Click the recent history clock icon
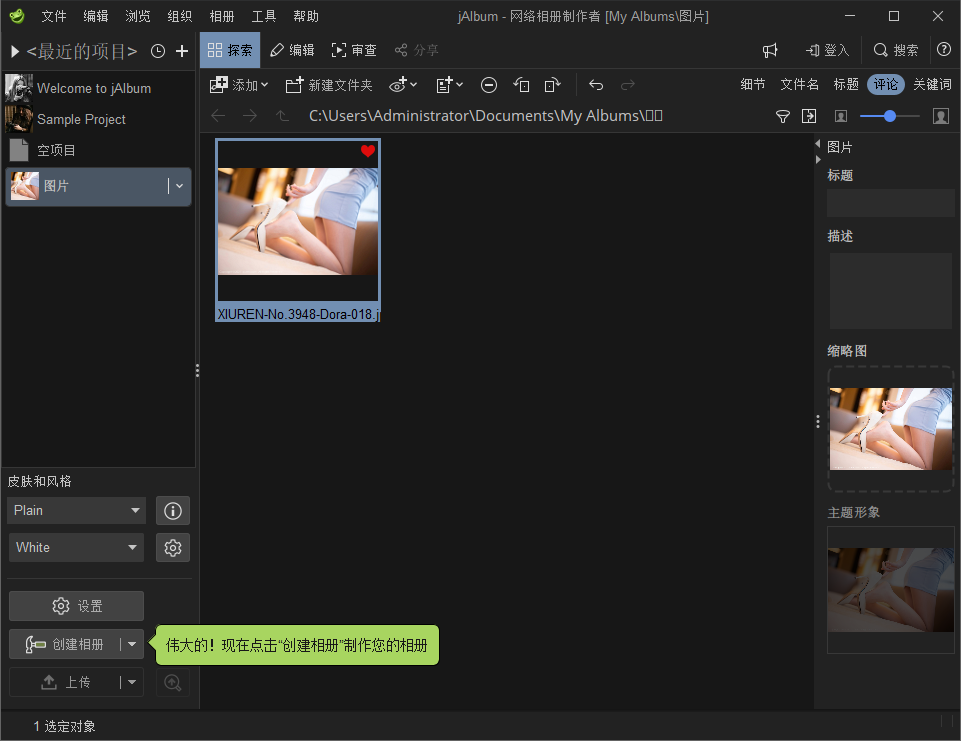Image resolution: width=961 pixels, height=741 pixels. click(x=158, y=51)
